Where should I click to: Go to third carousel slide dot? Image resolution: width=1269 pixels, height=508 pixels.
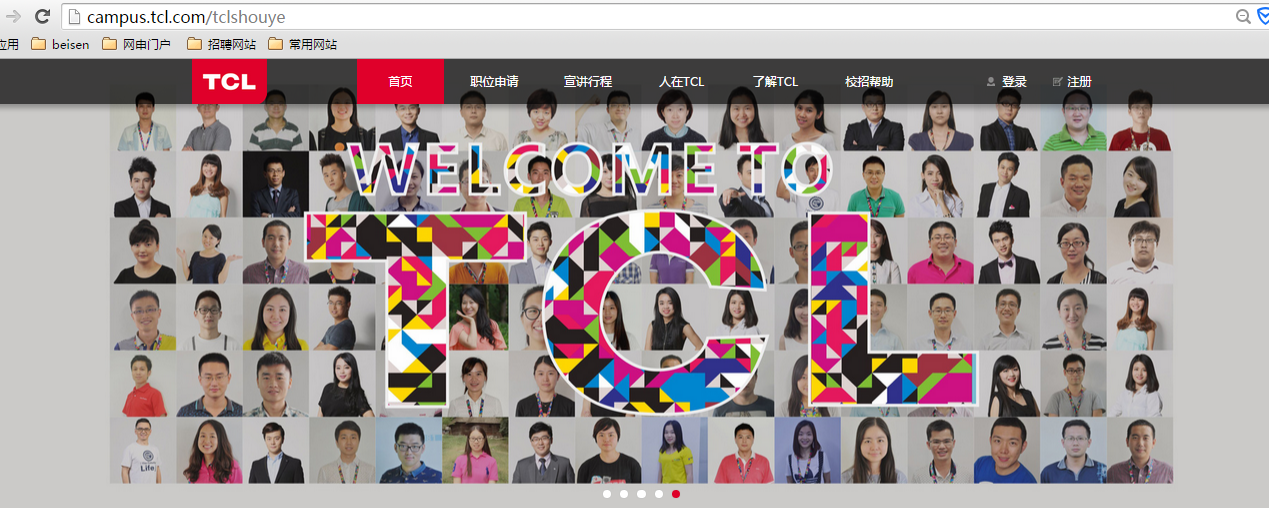pyautogui.click(x=641, y=494)
